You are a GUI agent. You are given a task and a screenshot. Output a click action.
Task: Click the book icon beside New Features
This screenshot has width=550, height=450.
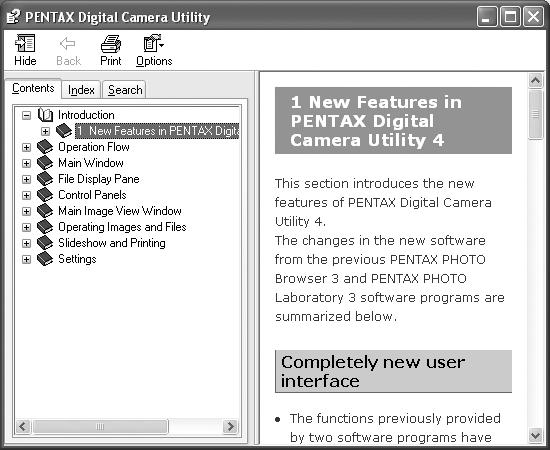click(64, 131)
